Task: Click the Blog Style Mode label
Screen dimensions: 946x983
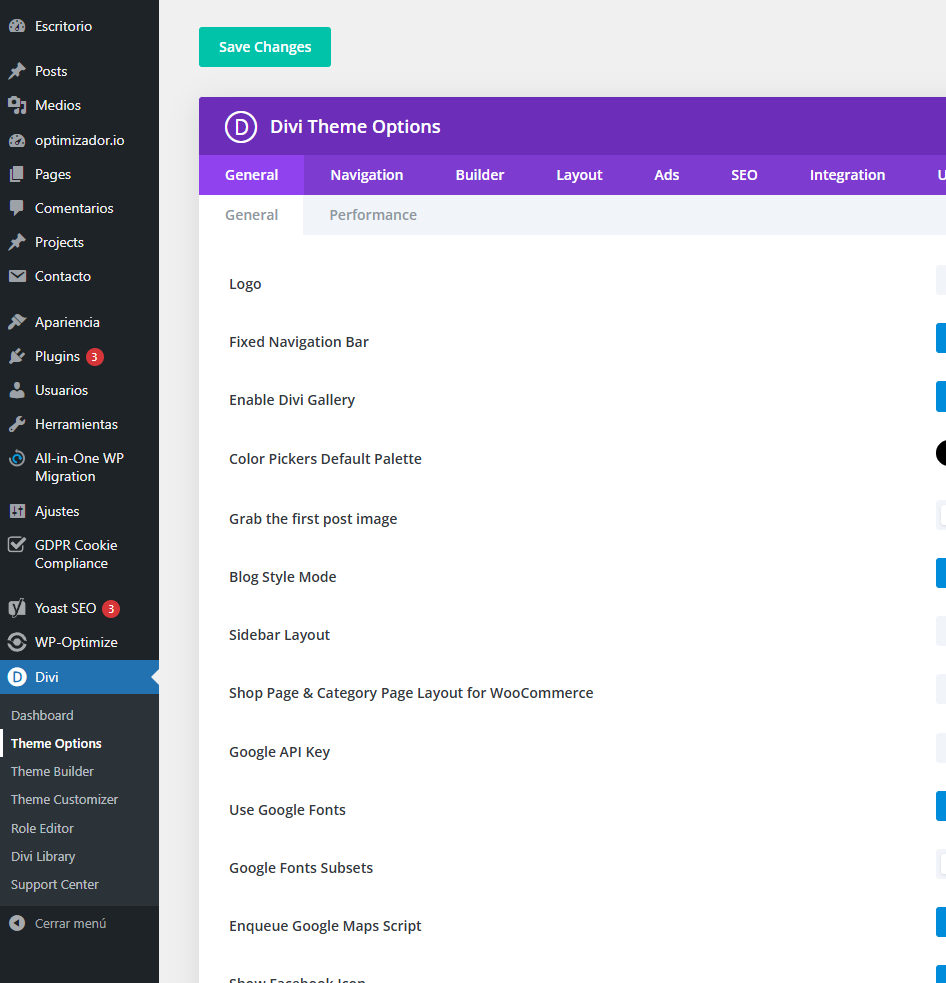Action: point(282,577)
